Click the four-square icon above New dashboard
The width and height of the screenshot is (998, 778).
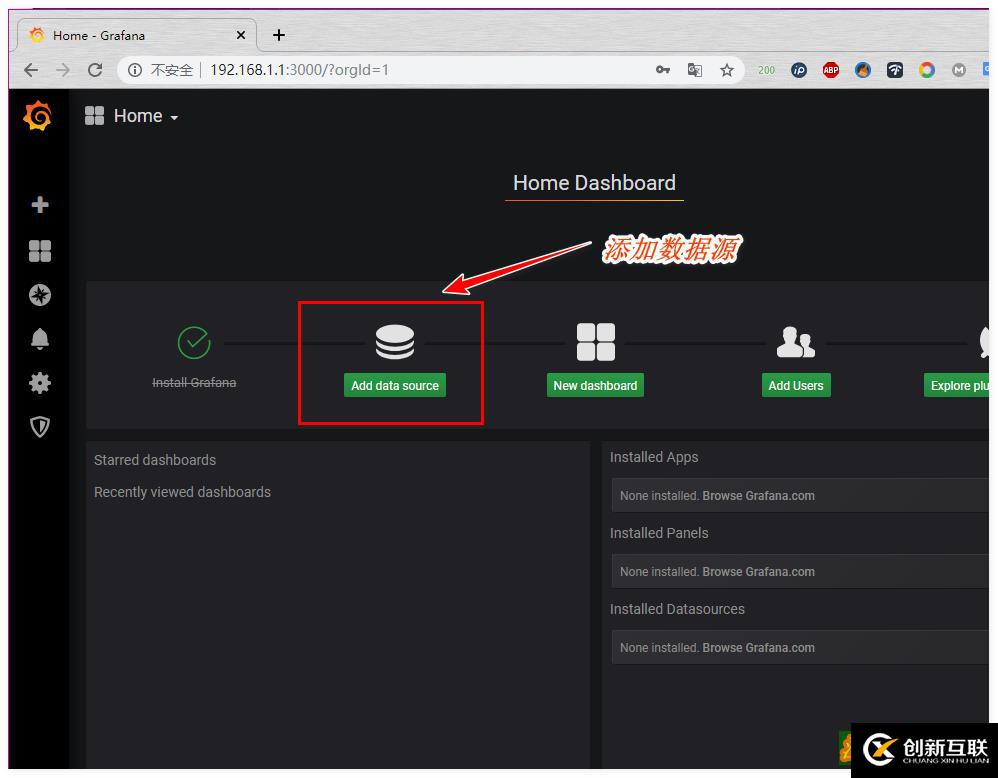pyautogui.click(x=596, y=342)
